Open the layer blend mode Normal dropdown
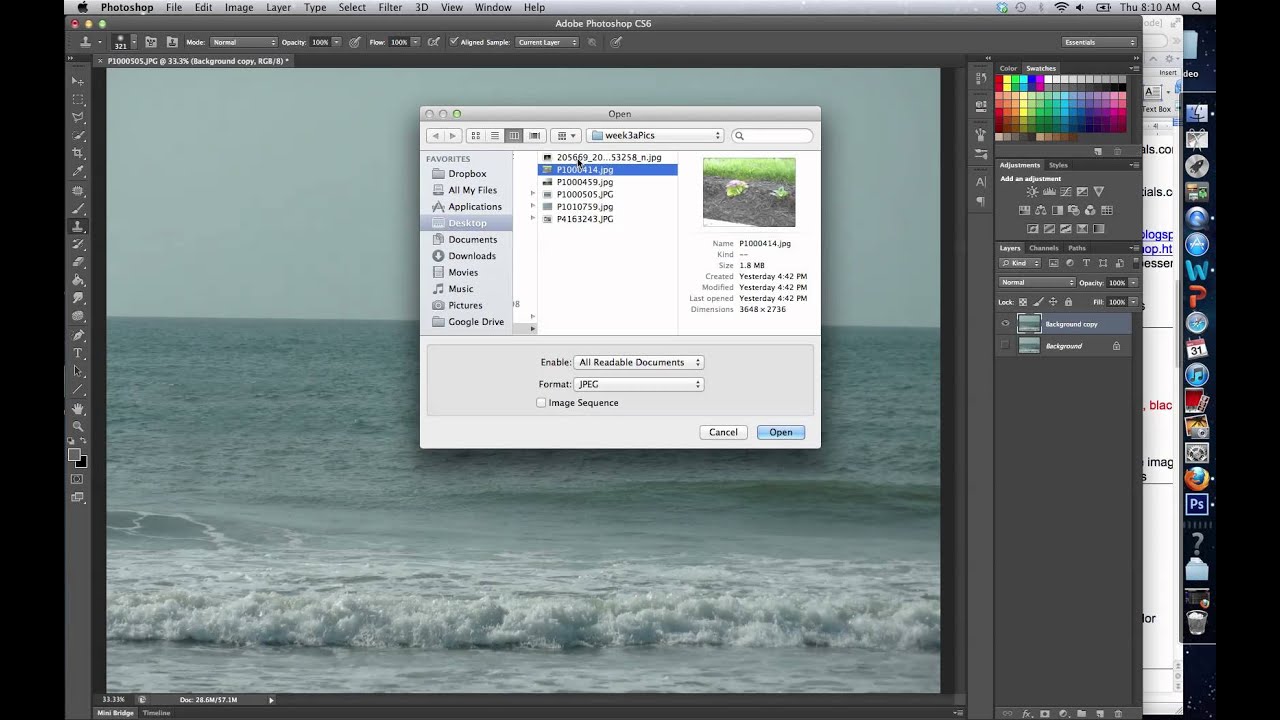Image resolution: width=1280 pixels, height=720 pixels. tap(1036, 283)
